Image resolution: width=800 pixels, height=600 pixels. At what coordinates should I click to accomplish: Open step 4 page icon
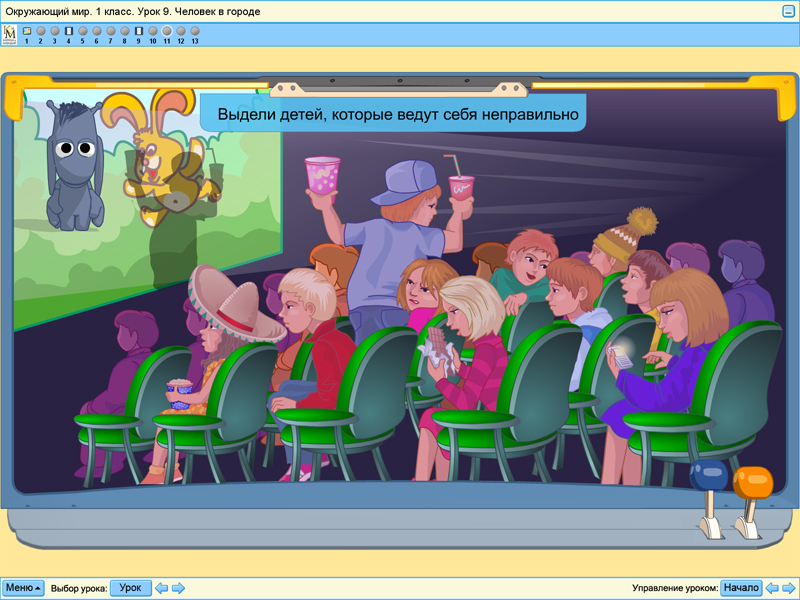point(68,31)
